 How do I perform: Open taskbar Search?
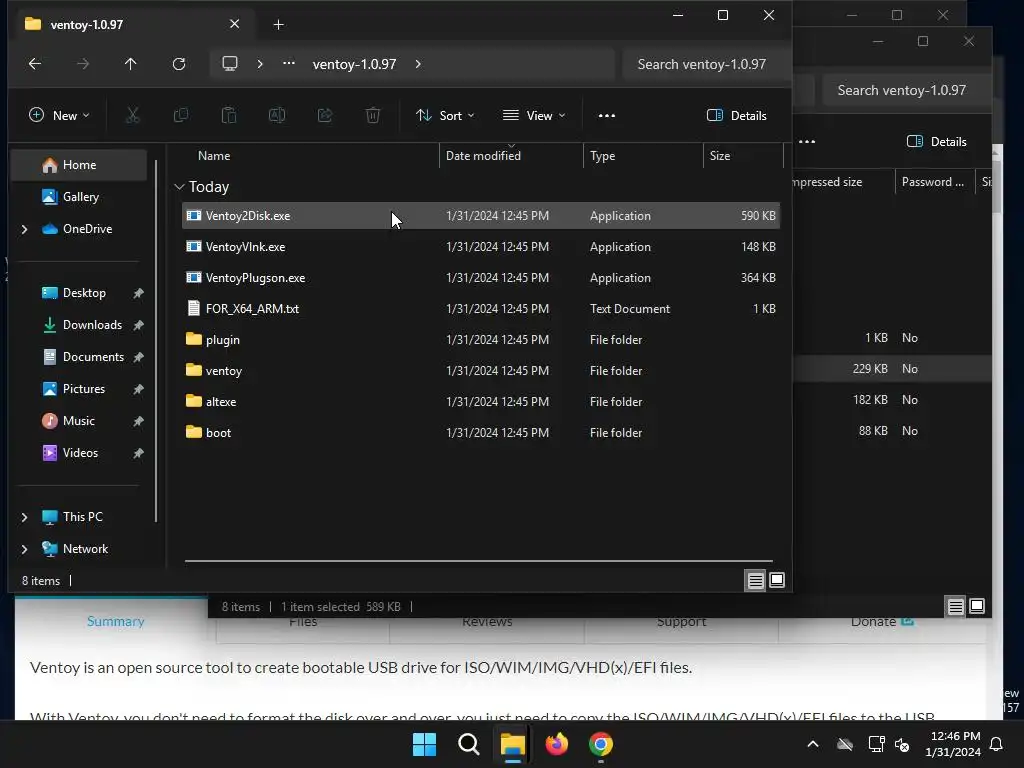point(468,744)
